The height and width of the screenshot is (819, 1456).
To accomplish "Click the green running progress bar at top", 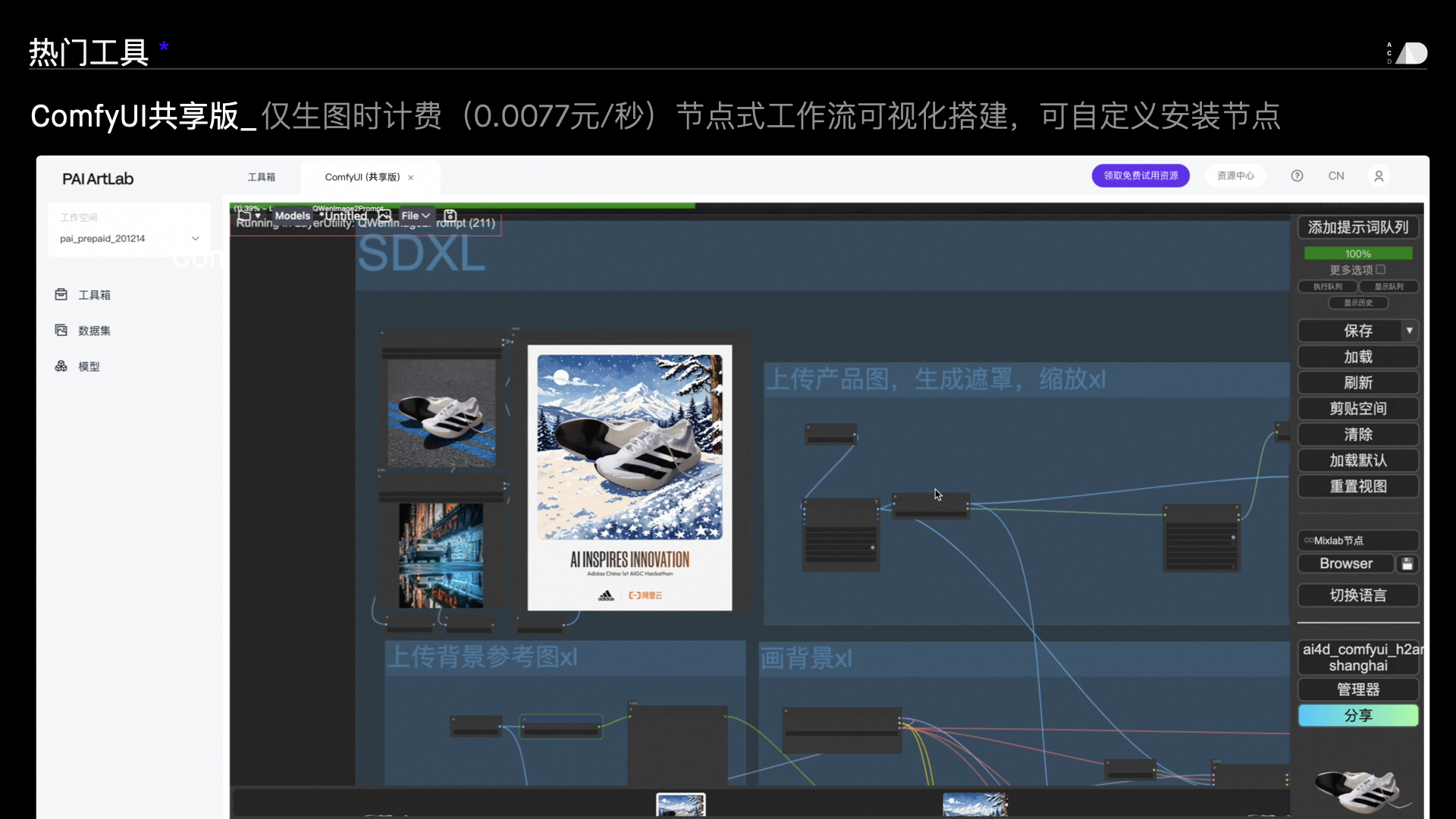I will 463,205.
